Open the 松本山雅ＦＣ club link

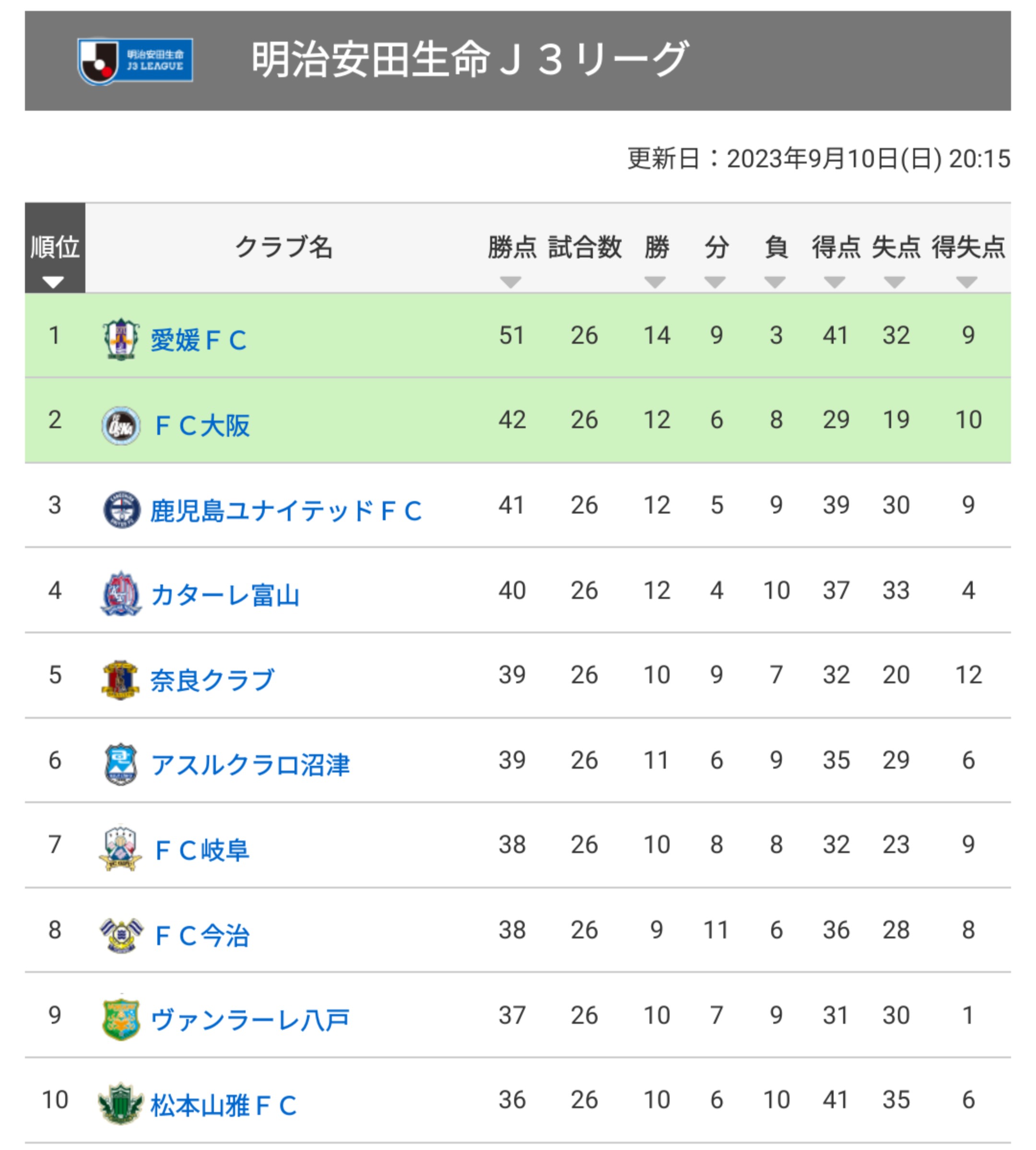point(223,1105)
